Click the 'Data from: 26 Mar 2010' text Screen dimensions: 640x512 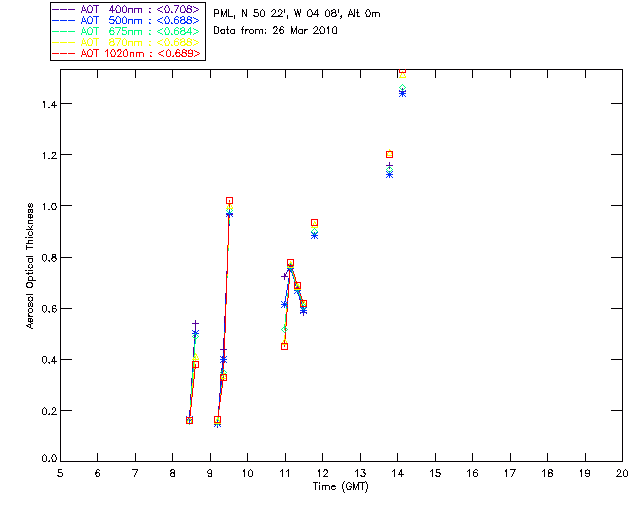coord(276,30)
